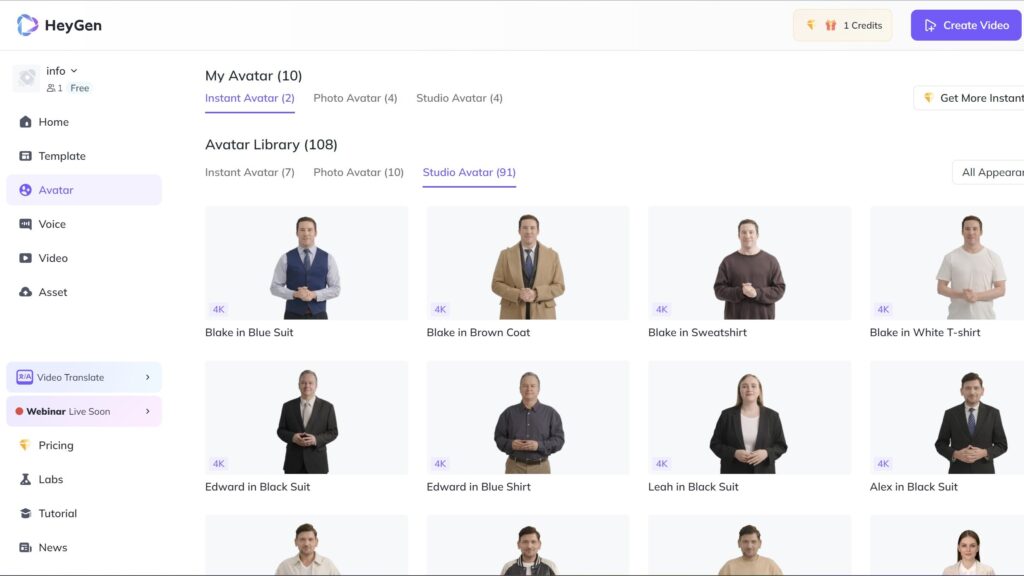Switch to My Avatar Instant Avatar (2) tab

[249, 98]
